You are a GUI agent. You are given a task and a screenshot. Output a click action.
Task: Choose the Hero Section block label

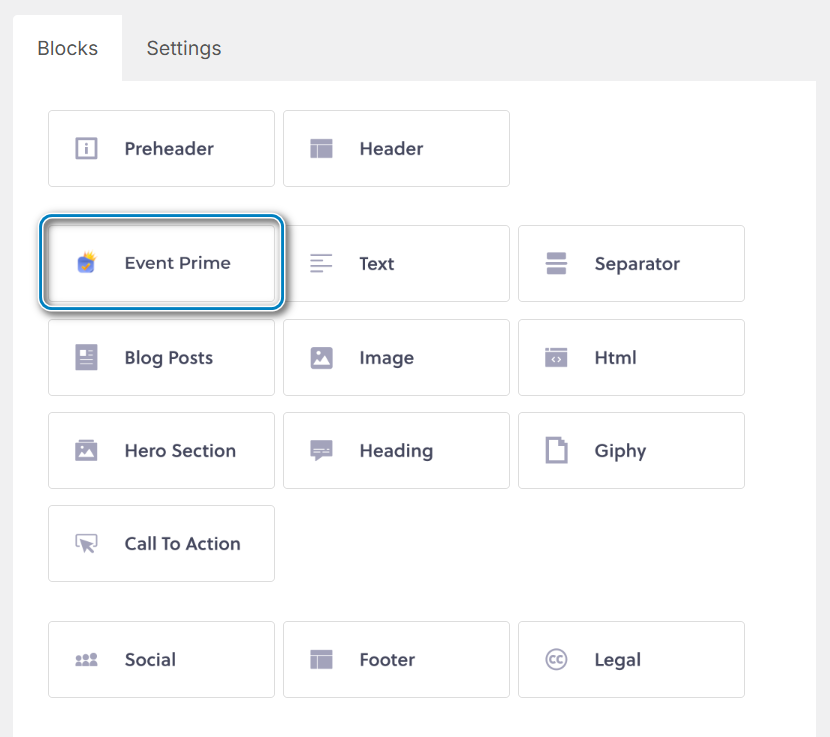tap(180, 451)
